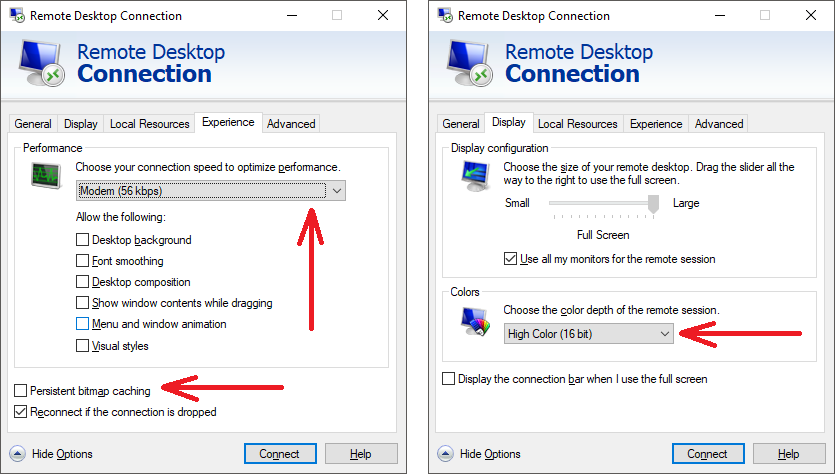
Task: Enable Desktop background checkbox
Action: (x=82, y=240)
